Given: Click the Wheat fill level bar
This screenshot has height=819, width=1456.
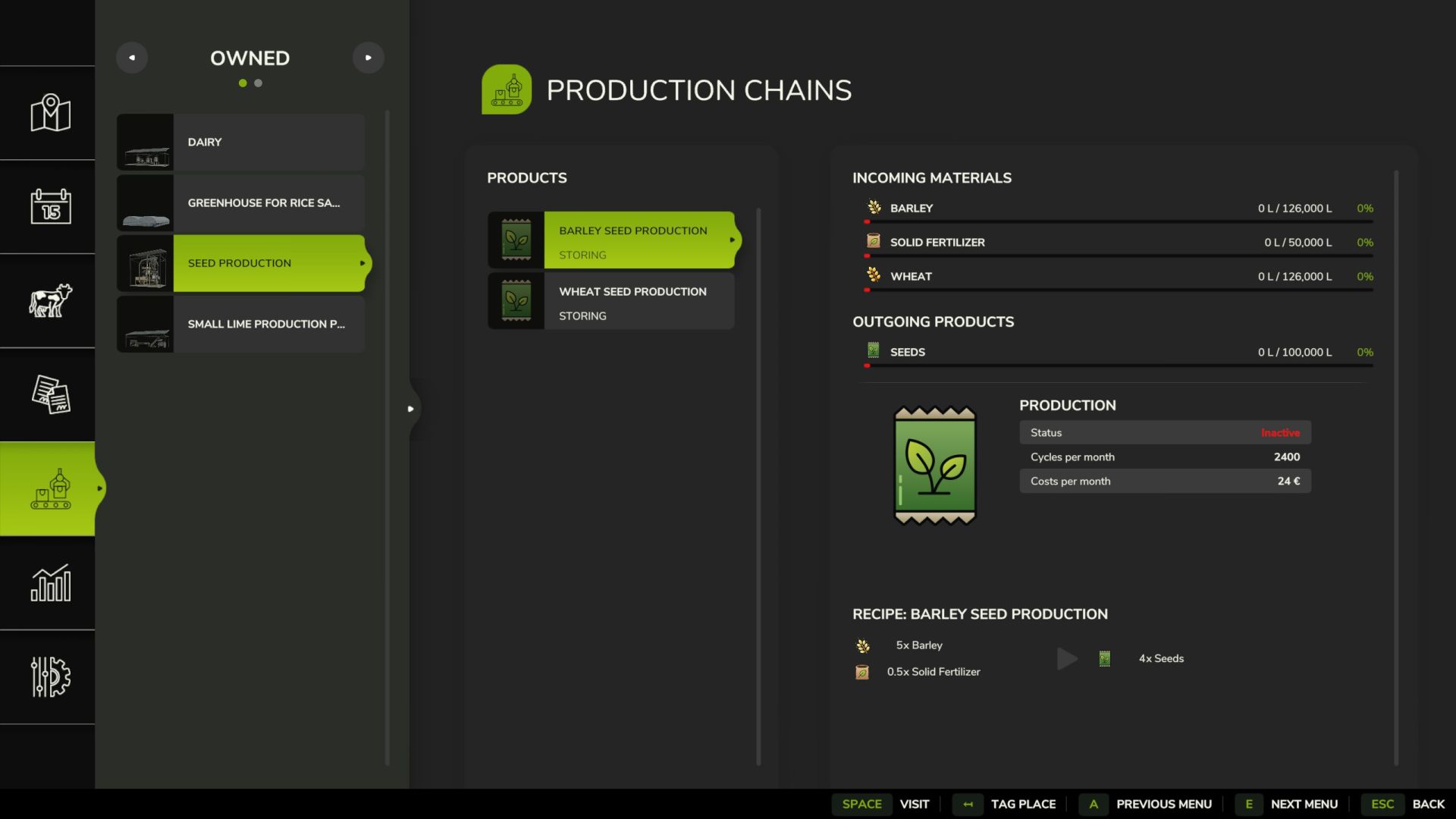Looking at the screenshot, I should tap(1119, 290).
